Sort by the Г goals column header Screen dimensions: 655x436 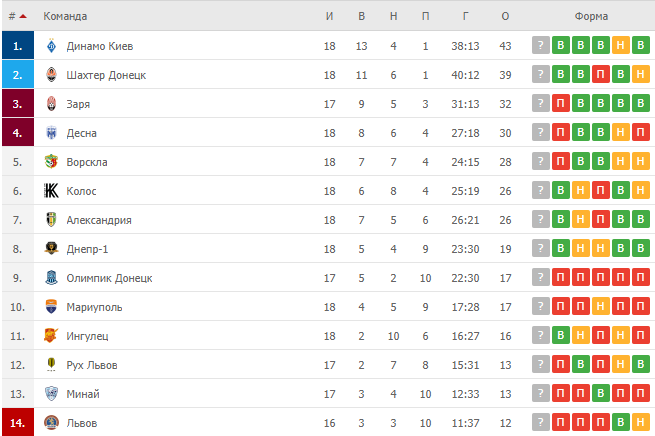click(465, 16)
